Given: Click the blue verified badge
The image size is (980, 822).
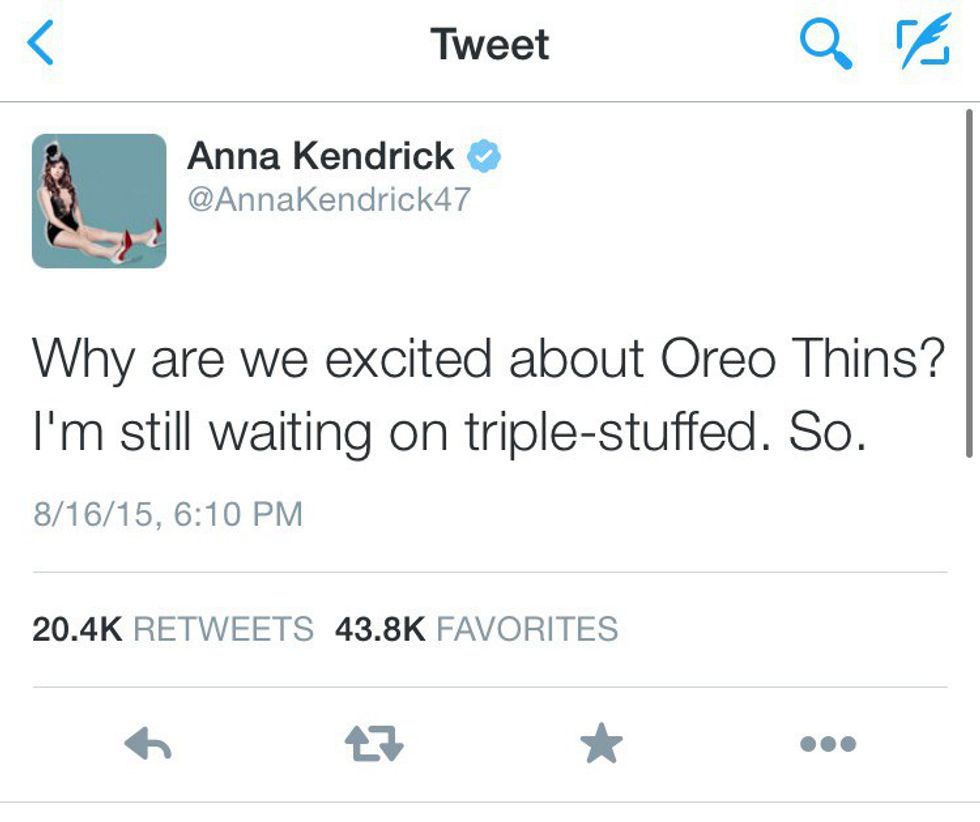Looking at the screenshot, I should pyautogui.click(x=484, y=157).
